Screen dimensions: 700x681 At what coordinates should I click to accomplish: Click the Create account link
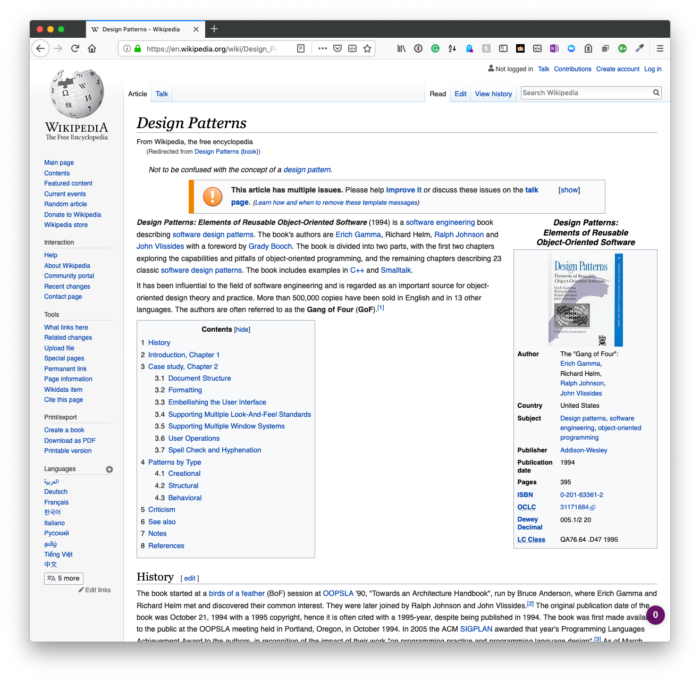pyautogui.click(x=617, y=69)
